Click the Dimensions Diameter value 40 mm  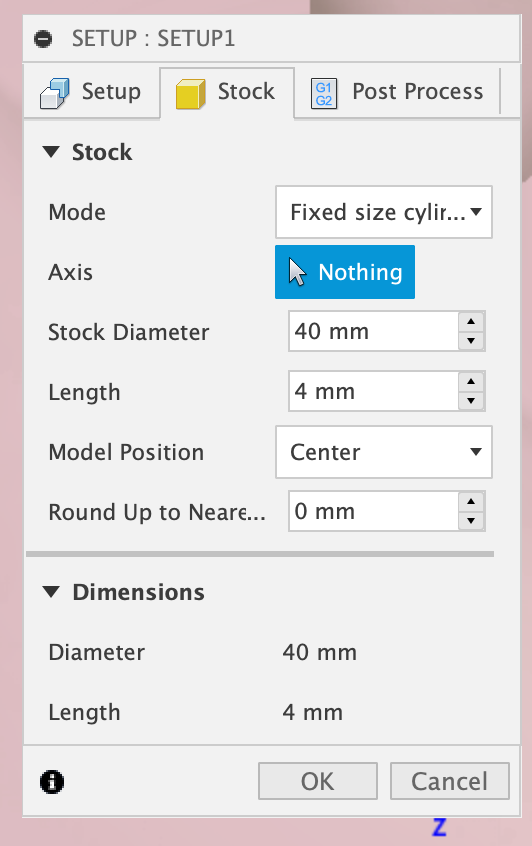(319, 652)
